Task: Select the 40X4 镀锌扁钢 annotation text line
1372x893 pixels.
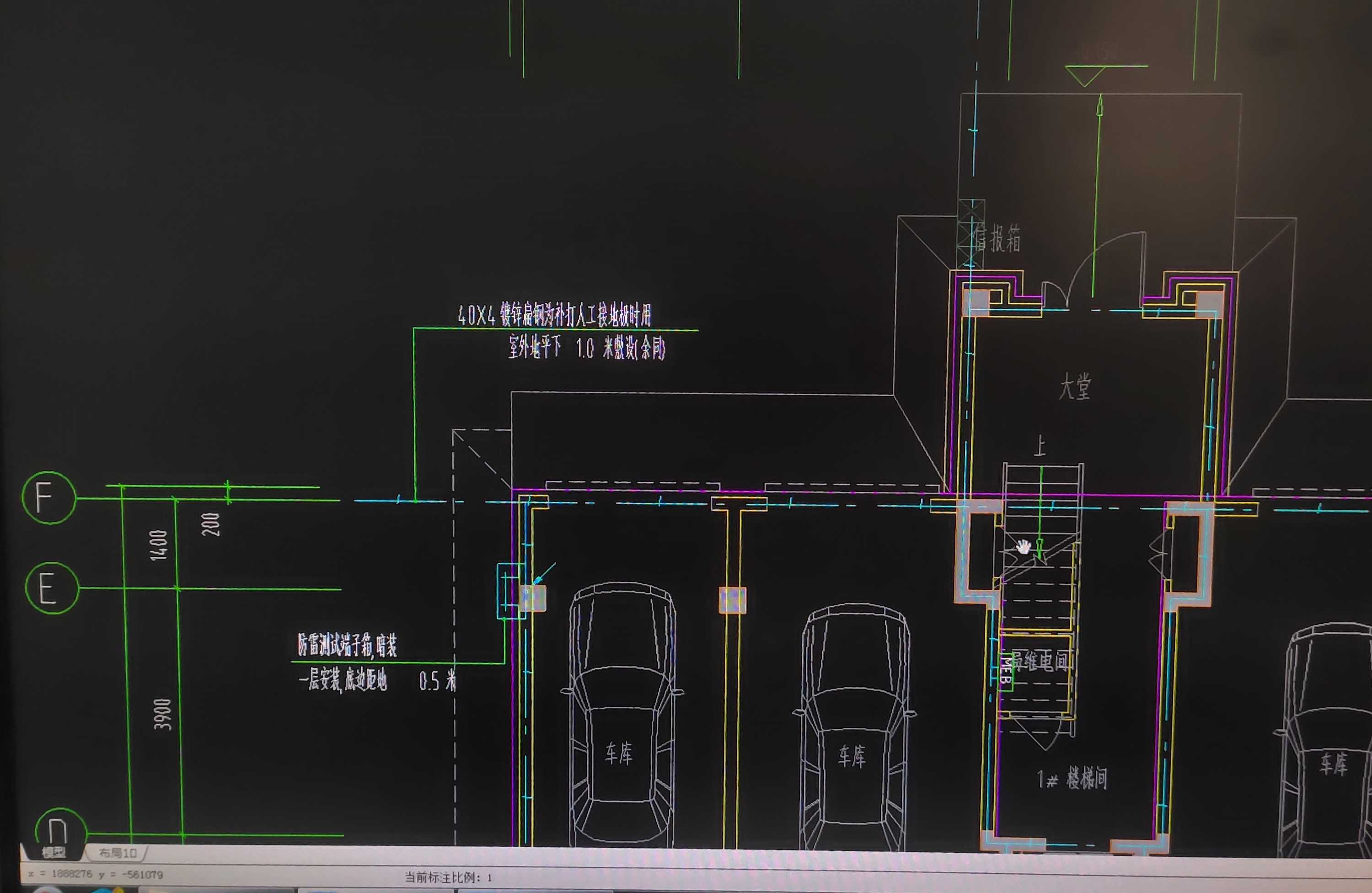Action: point(554,315)
